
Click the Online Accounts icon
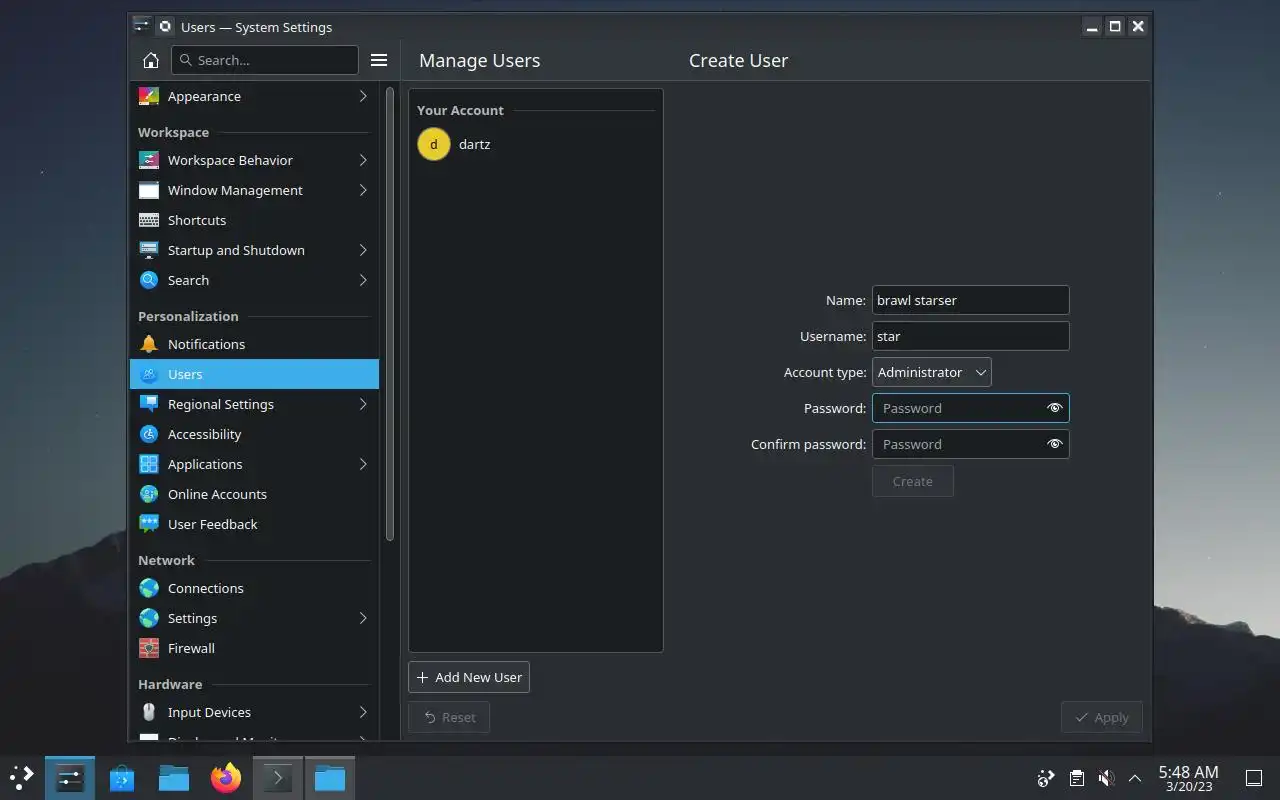[149, 494]
